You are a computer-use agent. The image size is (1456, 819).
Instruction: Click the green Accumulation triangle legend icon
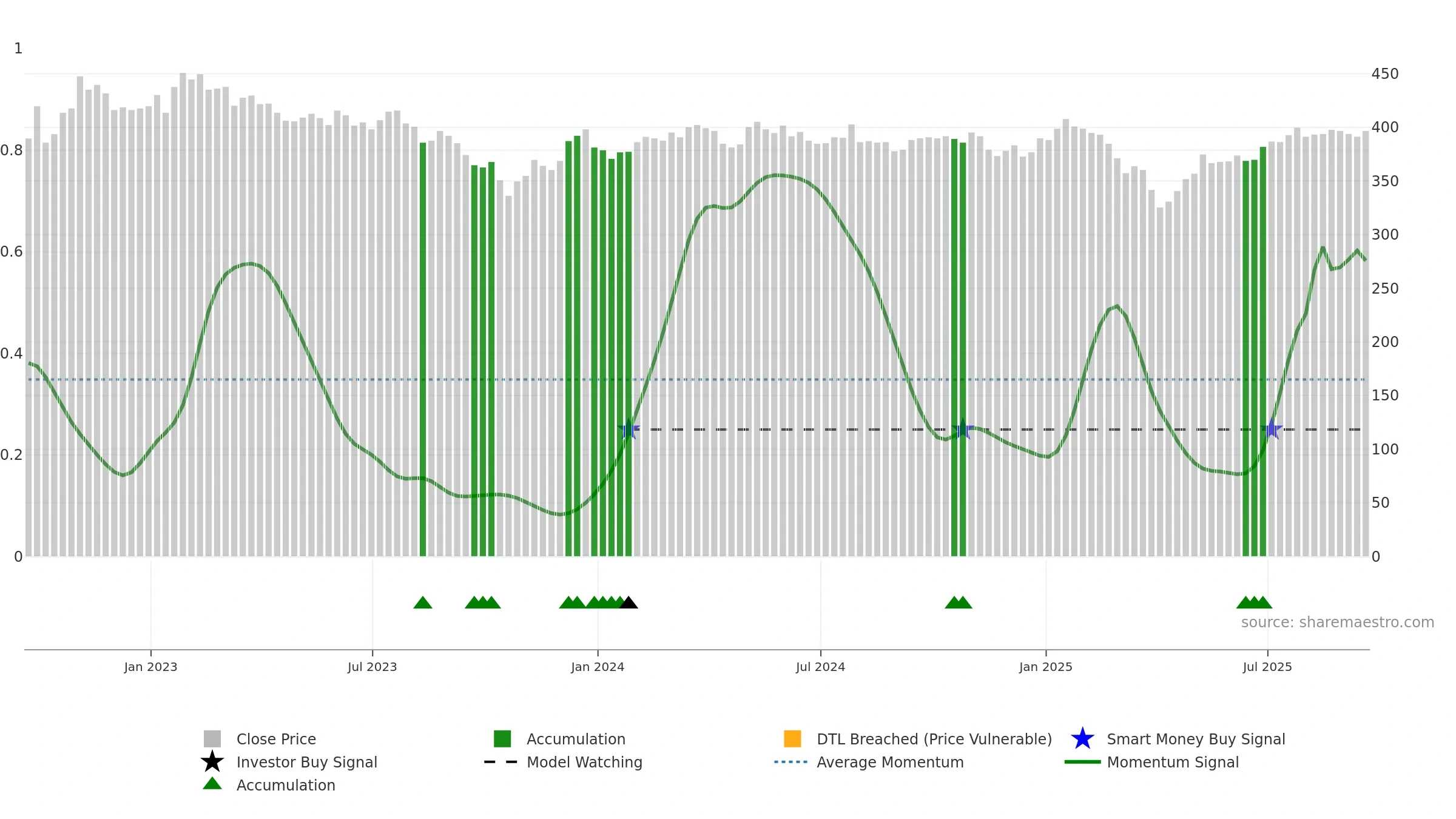212,784
